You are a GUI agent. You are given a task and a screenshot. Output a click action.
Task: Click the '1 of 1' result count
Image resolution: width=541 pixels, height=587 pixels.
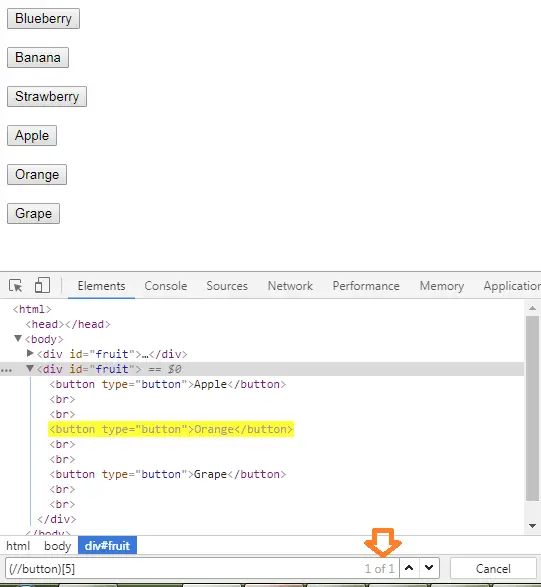[x=380, y=569]
